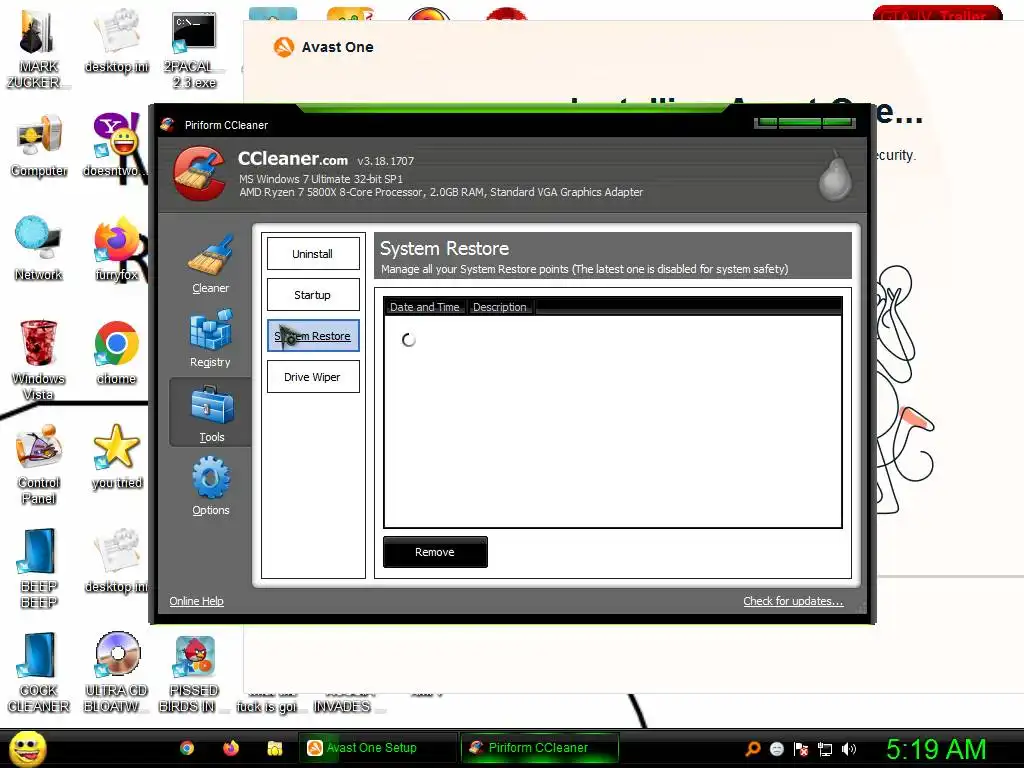The image size is (1024, 768).
Task: Click the Check for updates link
Action: pyautogui.click(x=793, y=601)
